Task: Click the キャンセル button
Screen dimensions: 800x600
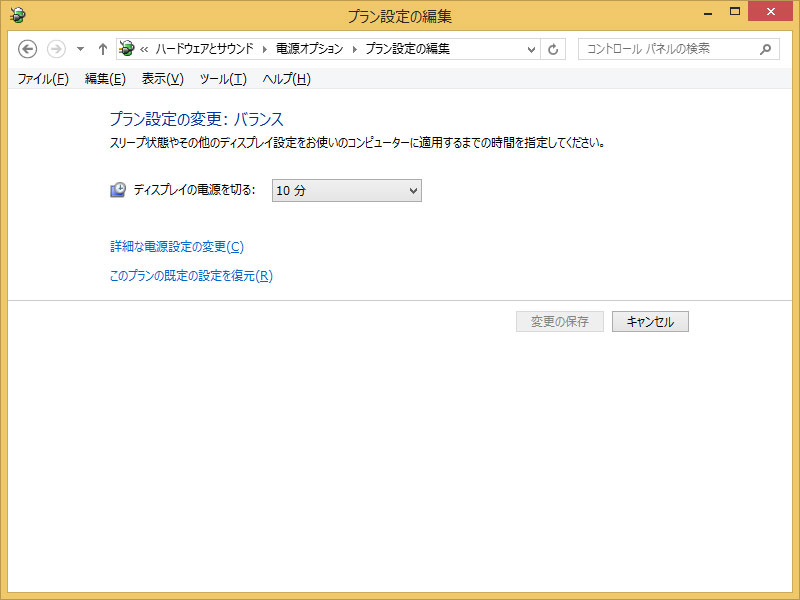Action: 650,321
